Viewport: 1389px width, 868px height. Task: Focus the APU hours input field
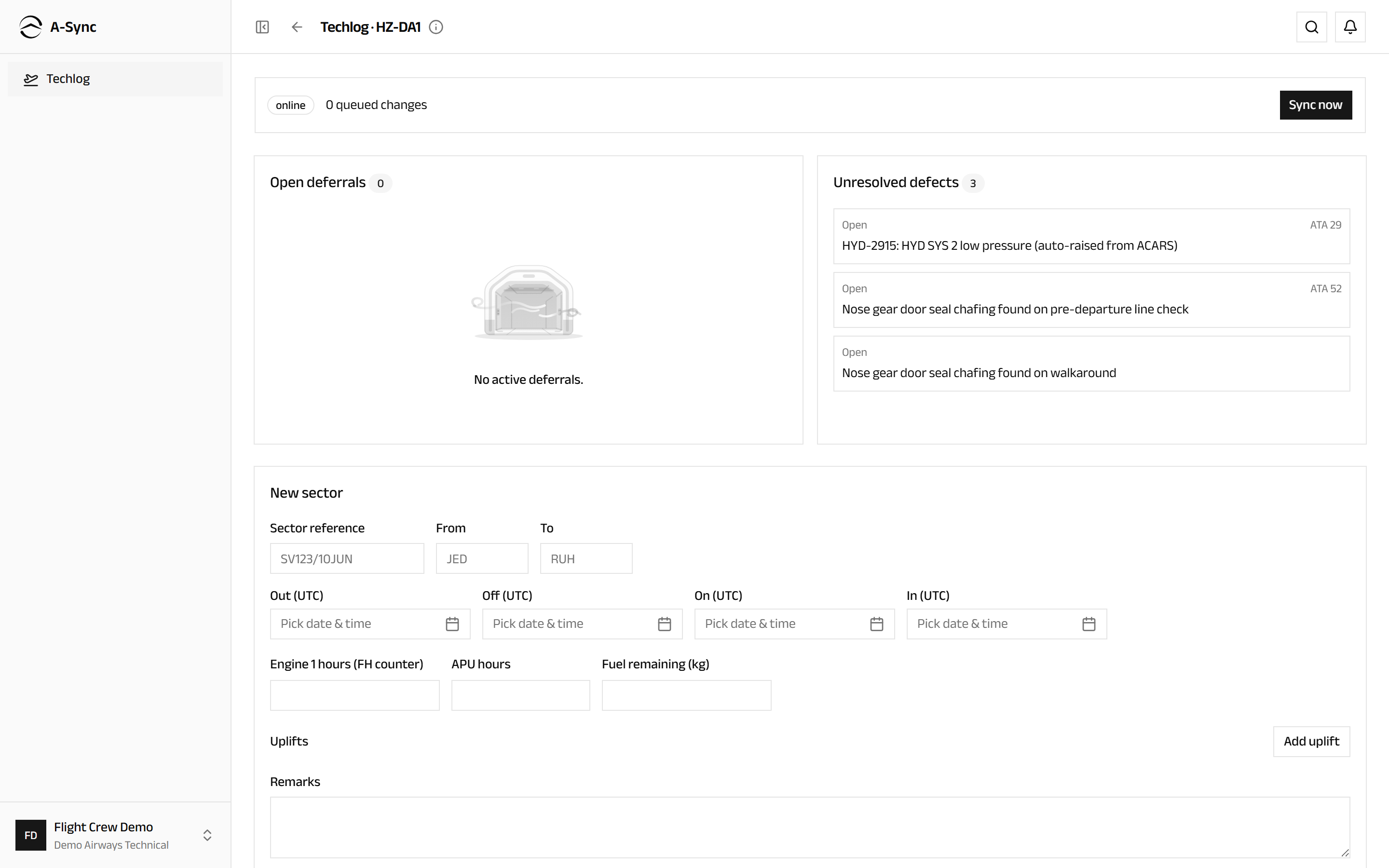click(520, 696)
